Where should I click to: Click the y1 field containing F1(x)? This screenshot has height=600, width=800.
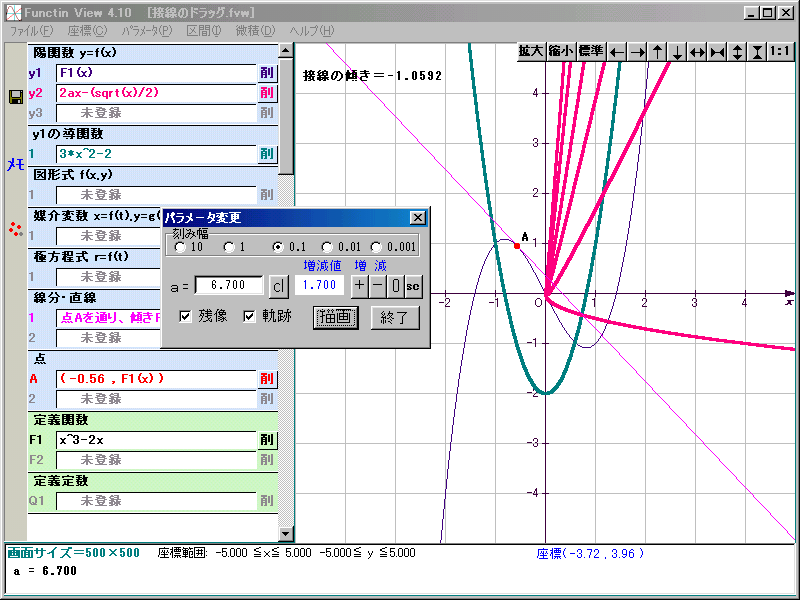coord(156,72)
